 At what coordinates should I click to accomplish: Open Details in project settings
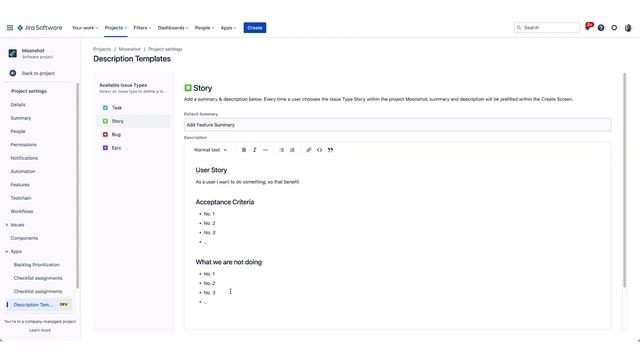point(18,105)
